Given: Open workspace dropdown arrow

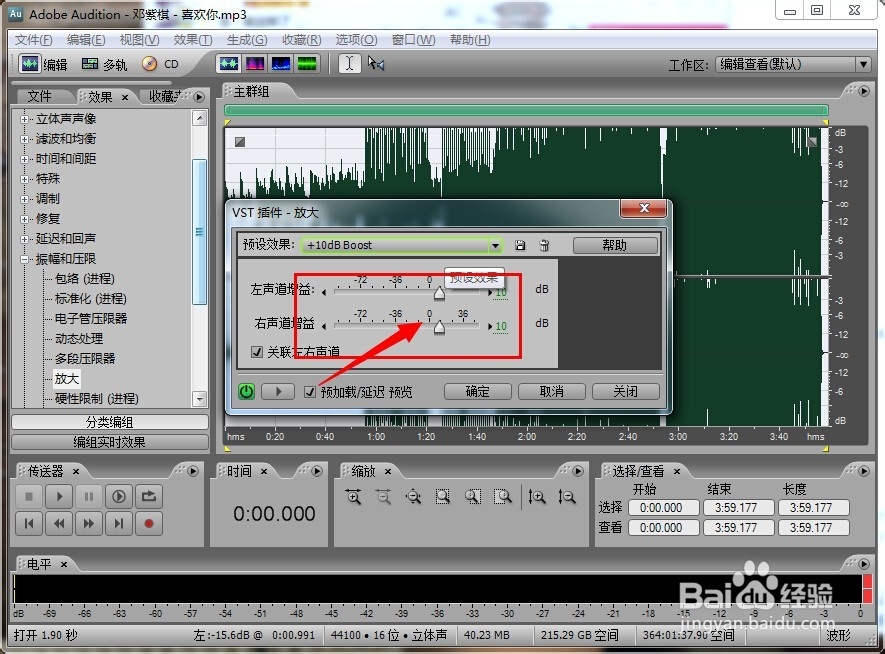Looking at the screenshot, I should 864,64.
